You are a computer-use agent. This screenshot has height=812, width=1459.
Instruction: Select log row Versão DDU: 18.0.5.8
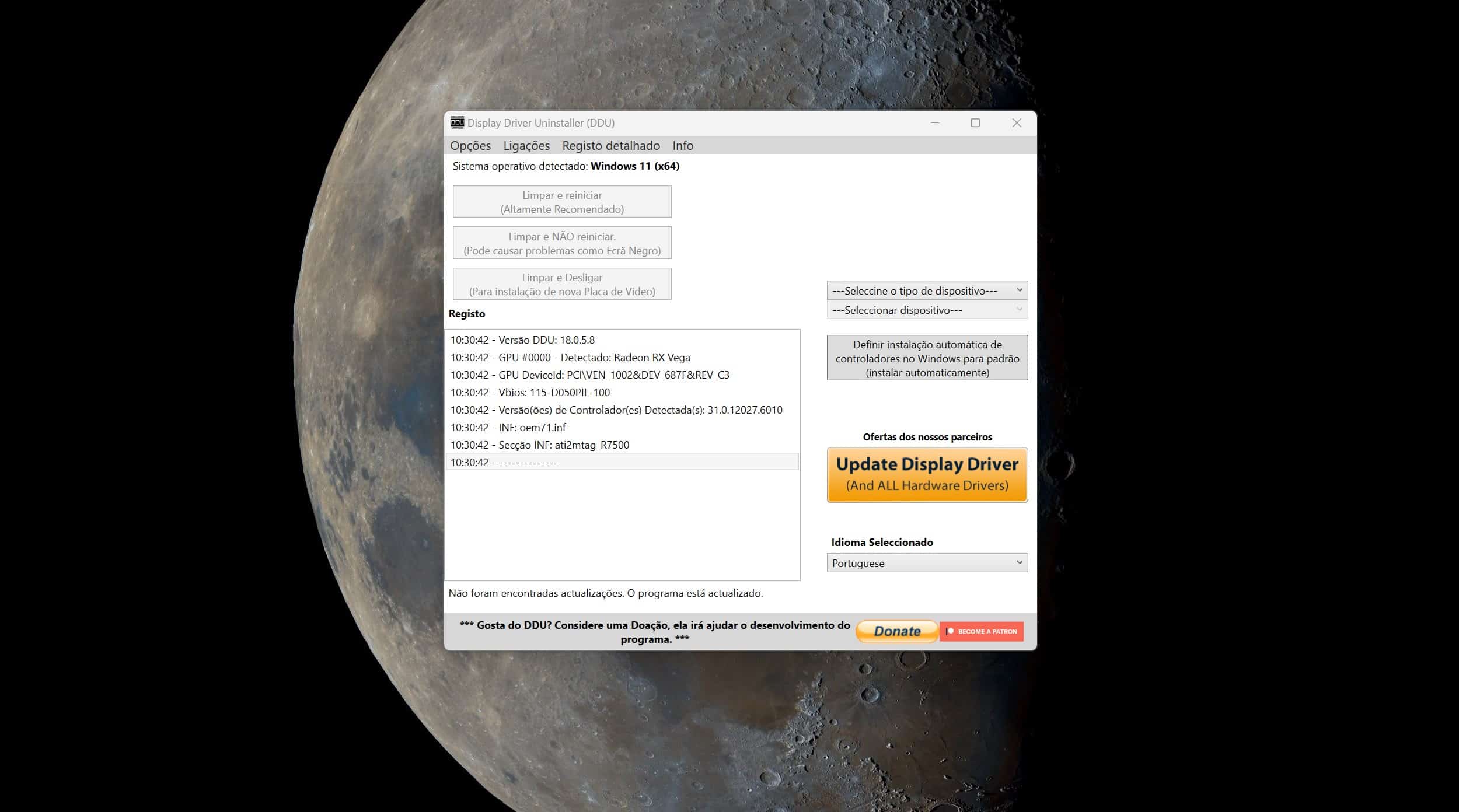point(622,339)
